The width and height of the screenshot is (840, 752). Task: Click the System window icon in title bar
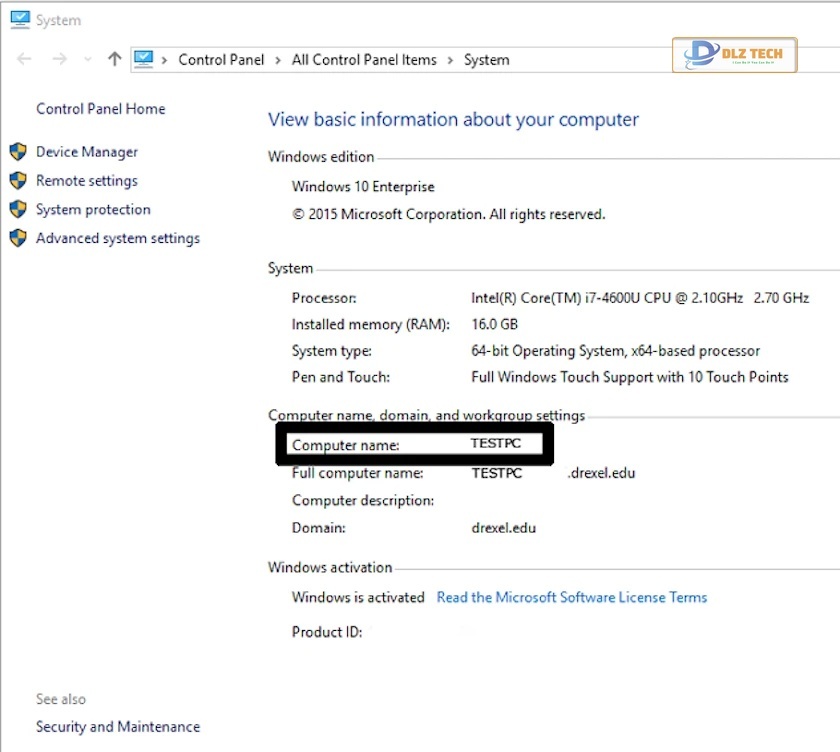tap(18, 19)
